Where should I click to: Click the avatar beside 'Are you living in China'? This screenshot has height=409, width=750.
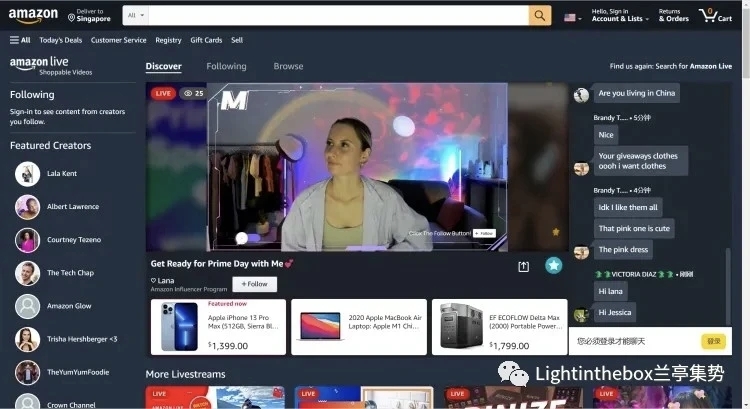(x=581, y=95)
